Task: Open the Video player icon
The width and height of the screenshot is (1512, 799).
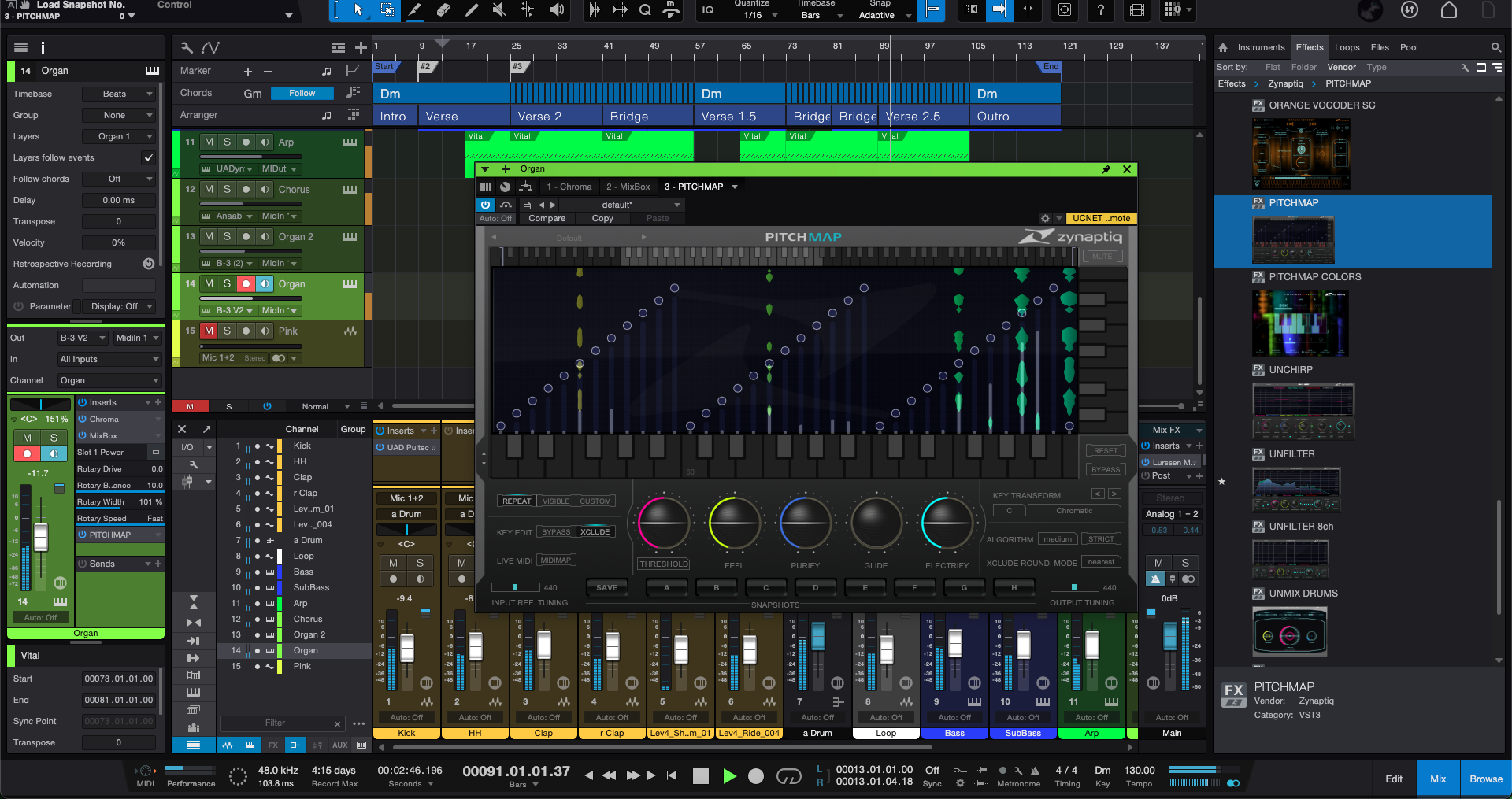Action: pos(1136,9)
